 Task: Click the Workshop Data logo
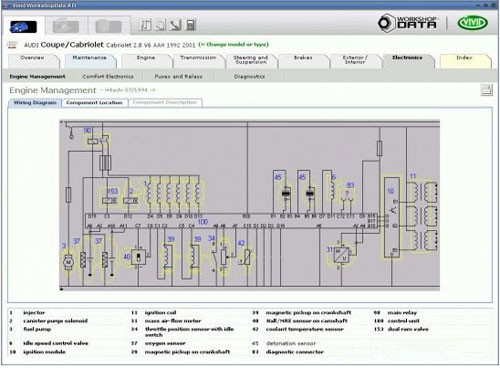pyautogui.click(x=407, y=23)
